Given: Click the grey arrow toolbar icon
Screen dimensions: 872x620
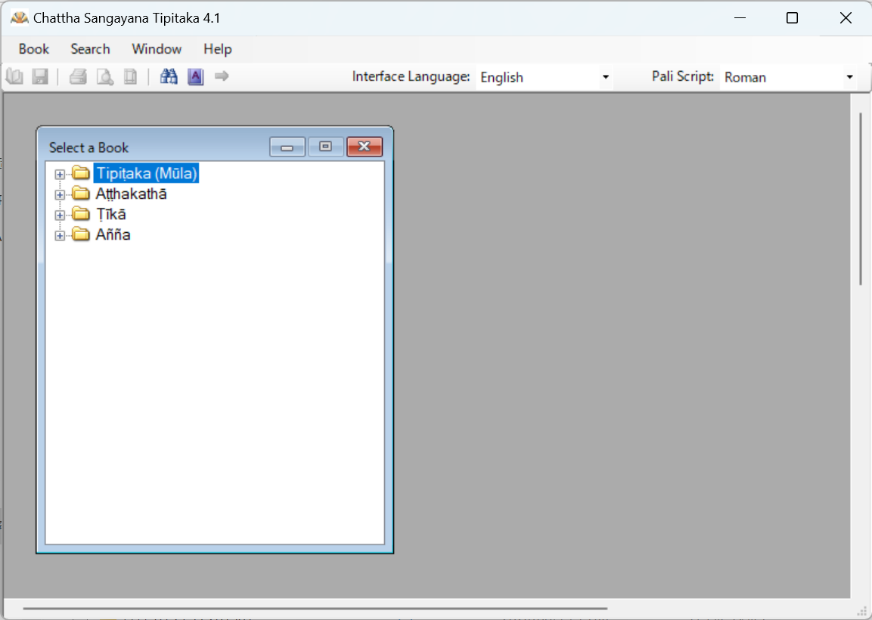Looking at the screenshot, I should click(x=221, y=76).
